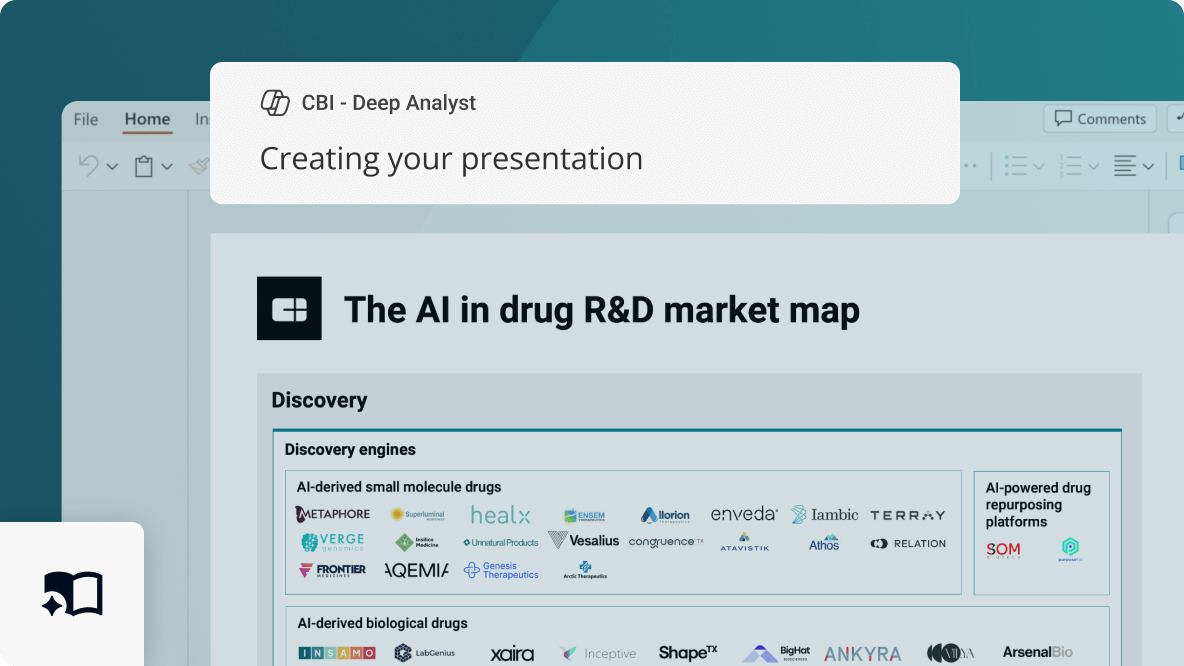Switch to the Home ribbon tab
Image resolution: width=1184 pixels, height=666 pixels.
pyautogui.click(x=147, y=119)
